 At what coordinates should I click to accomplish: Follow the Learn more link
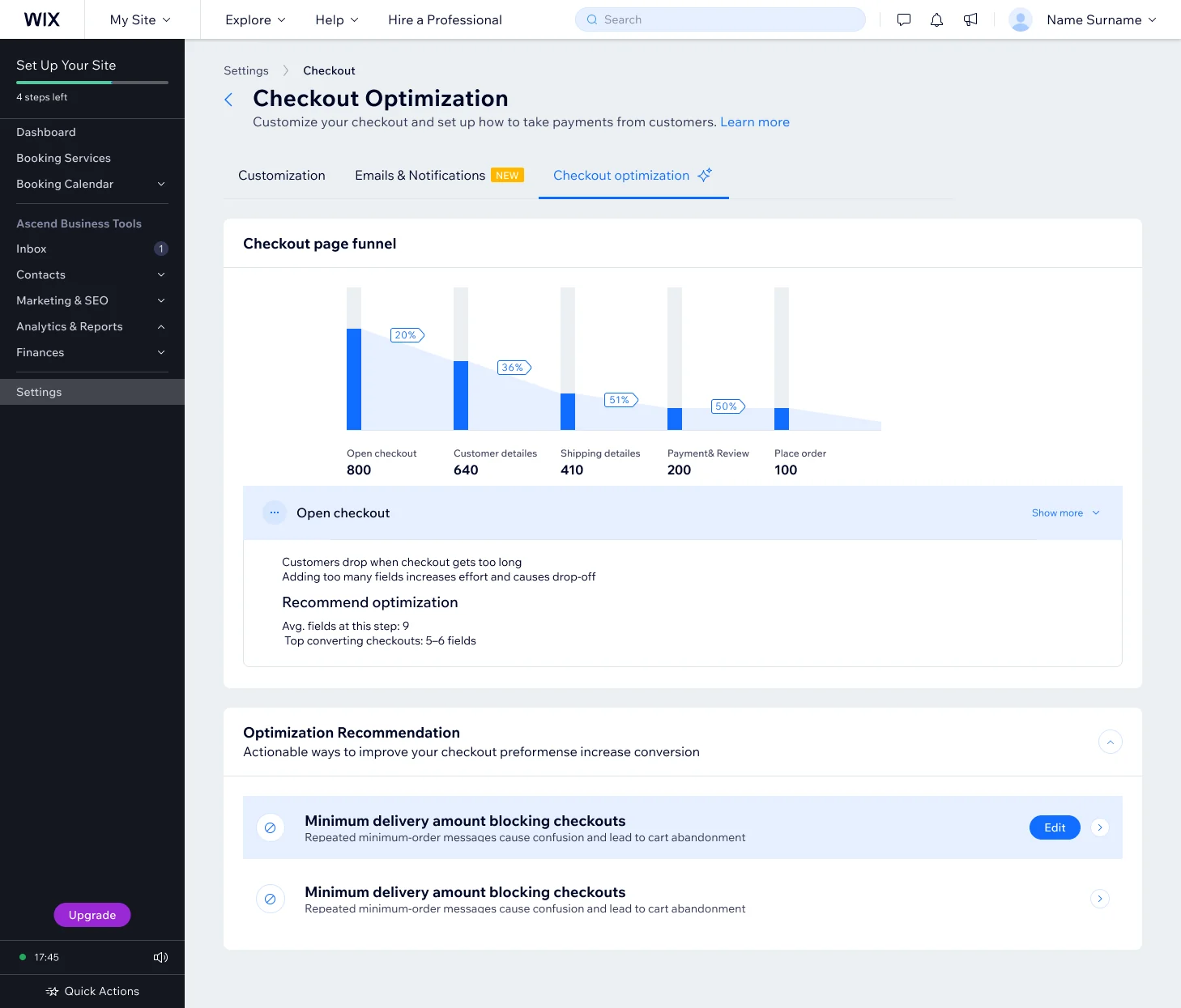coord(755,122)
